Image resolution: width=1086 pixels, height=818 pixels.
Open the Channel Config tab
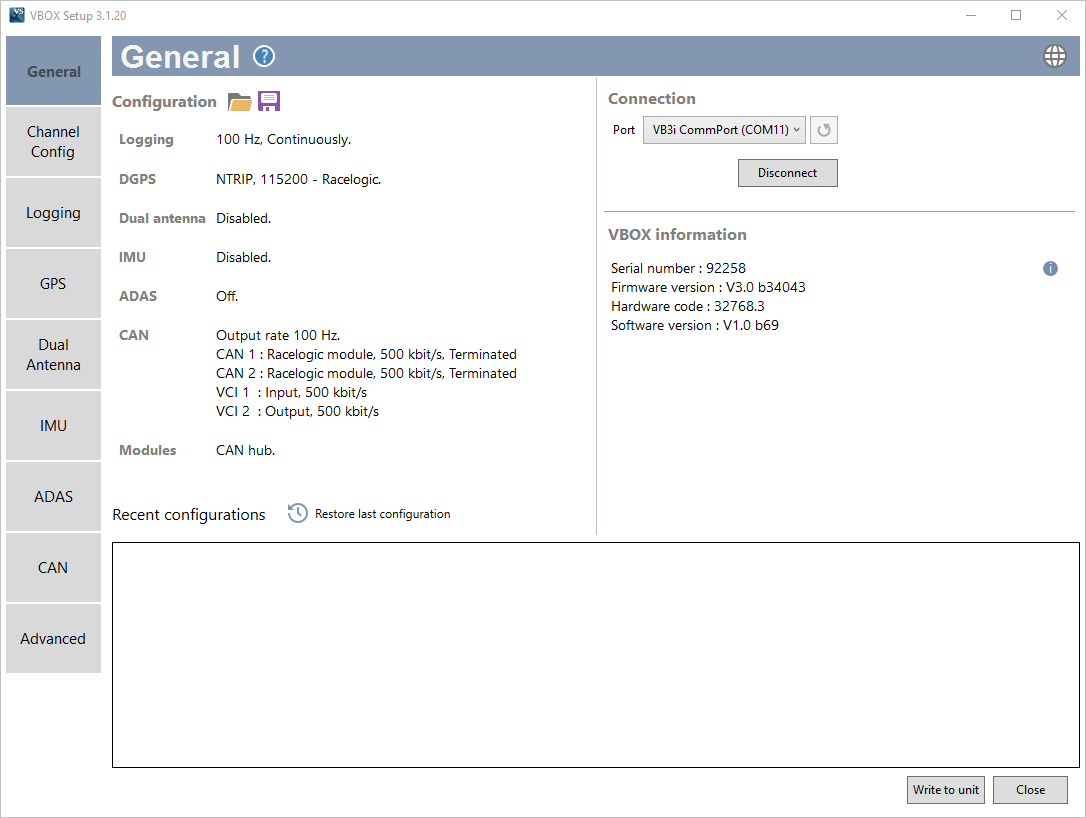coord(53,142)
